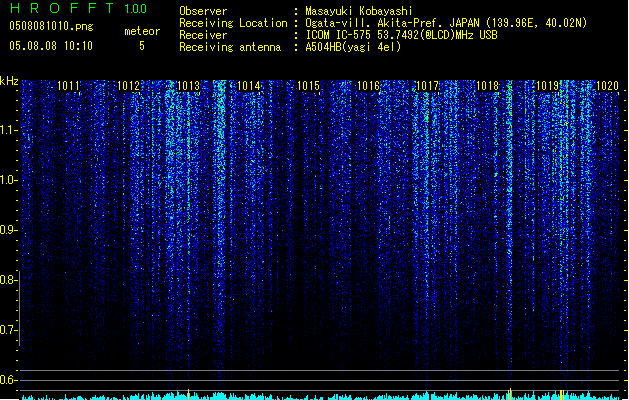Click the 0.7 kHz axis label
The image size is (629, 400).
point(9,330)
